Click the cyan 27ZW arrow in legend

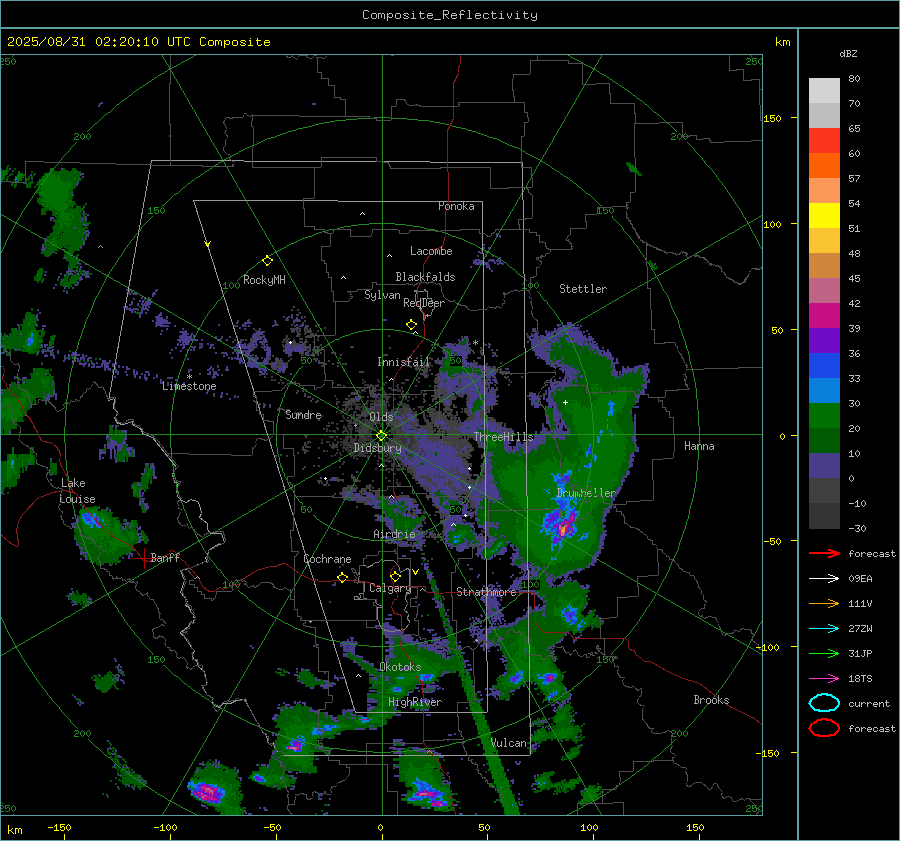[x=824, y=629]
